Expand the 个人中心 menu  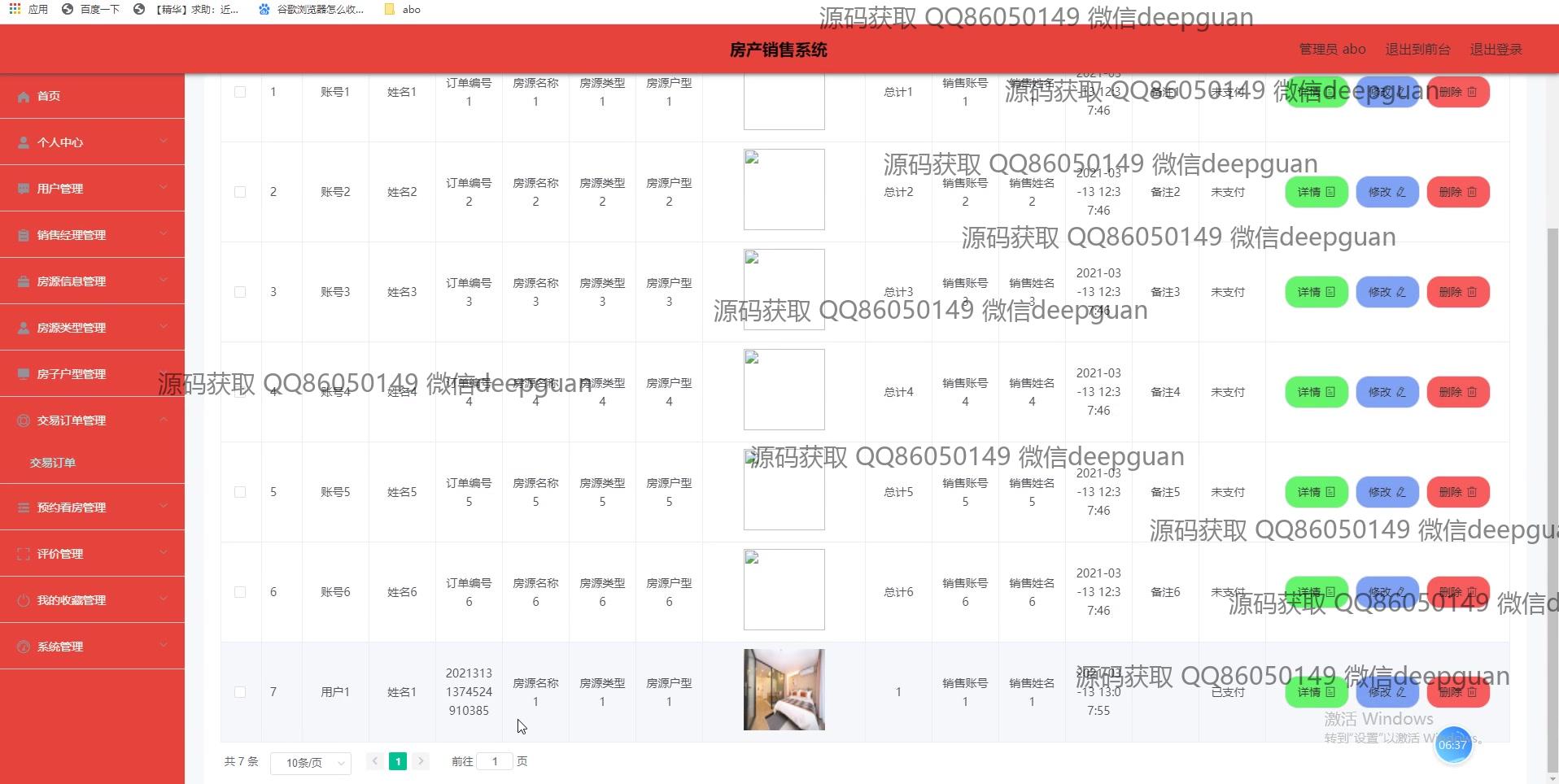tap(92, 142)
